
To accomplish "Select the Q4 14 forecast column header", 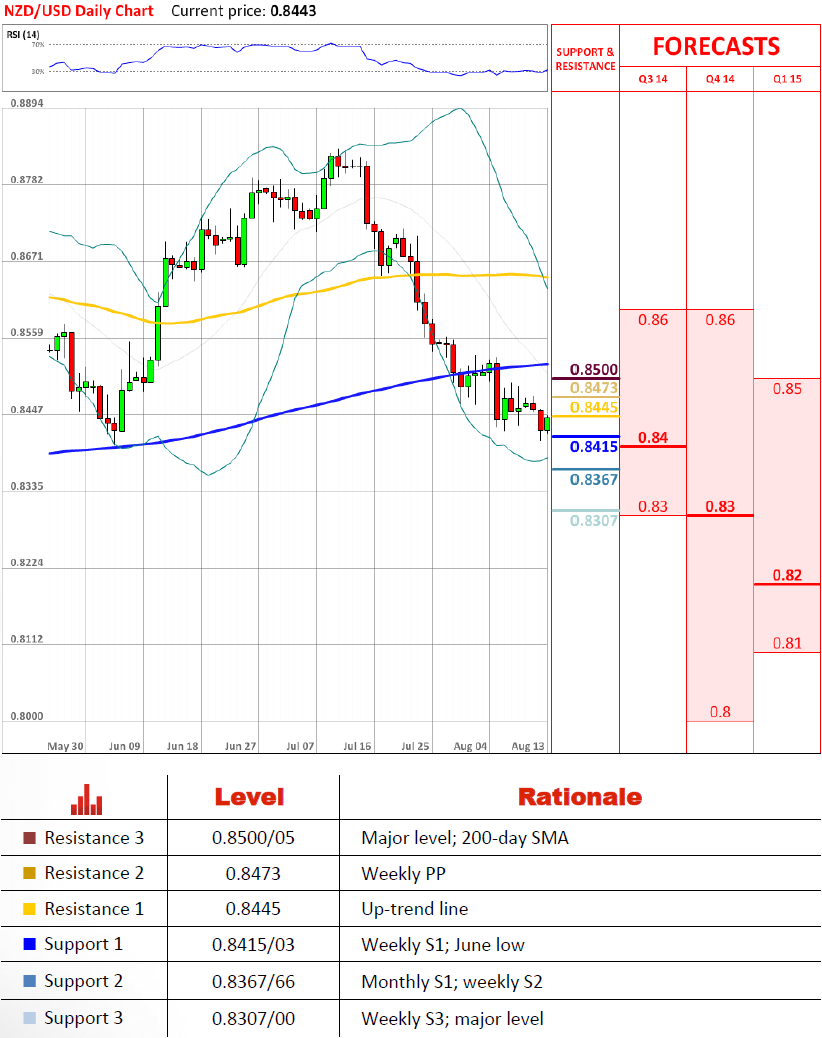I will [x=720, y=79].
